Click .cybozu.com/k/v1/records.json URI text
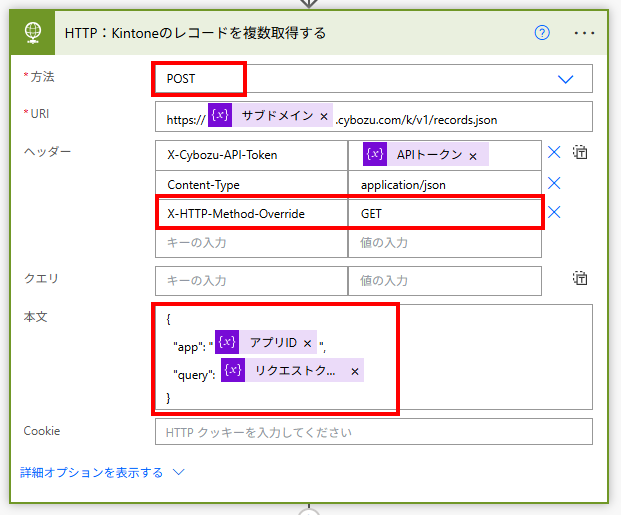This screenshot has width=621, height=515. 416,120
